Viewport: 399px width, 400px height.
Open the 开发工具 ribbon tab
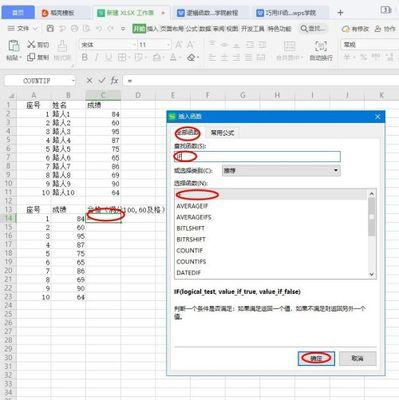click(253, 29)
